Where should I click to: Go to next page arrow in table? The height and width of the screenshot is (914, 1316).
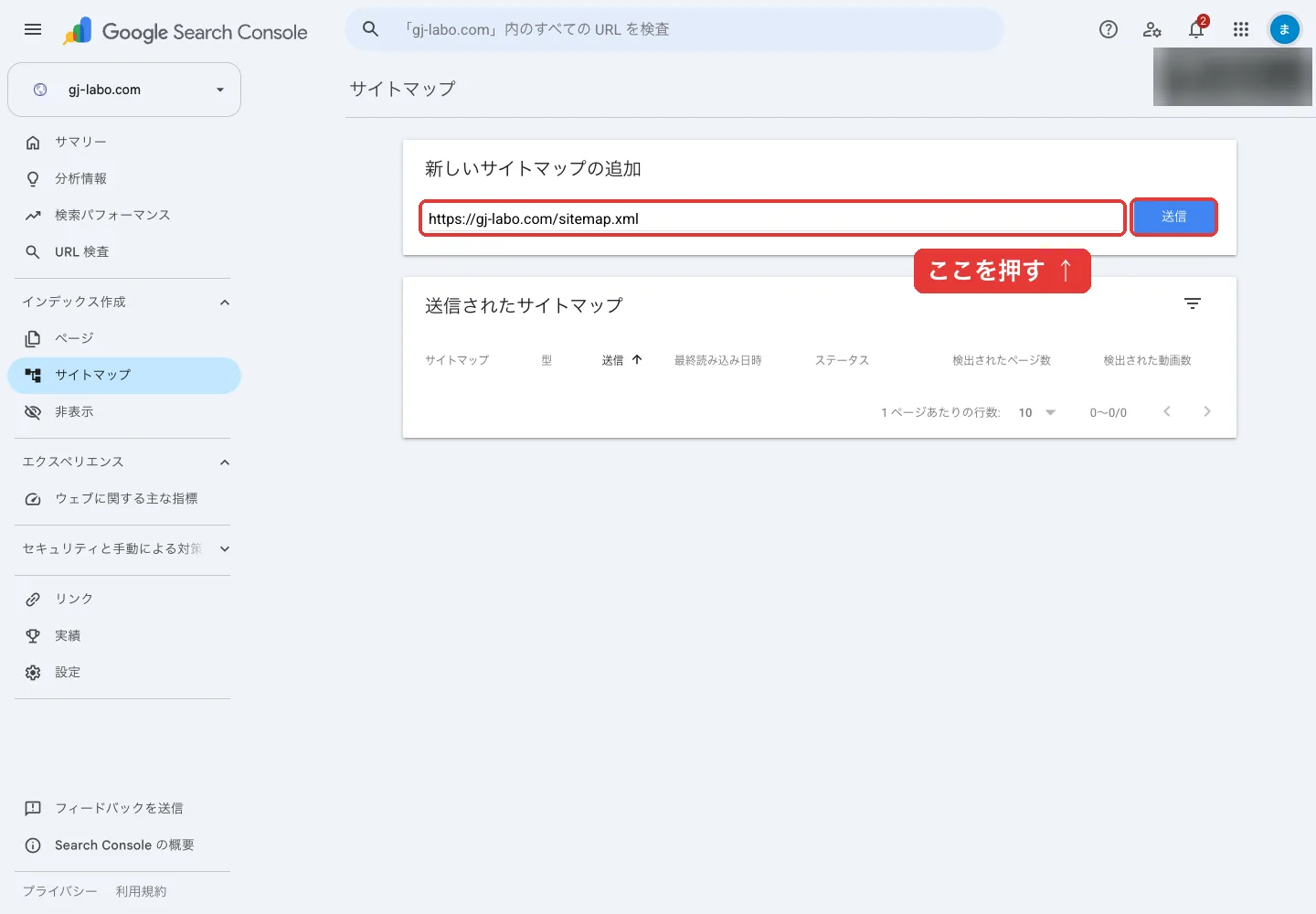click(x=1207, y=411)
